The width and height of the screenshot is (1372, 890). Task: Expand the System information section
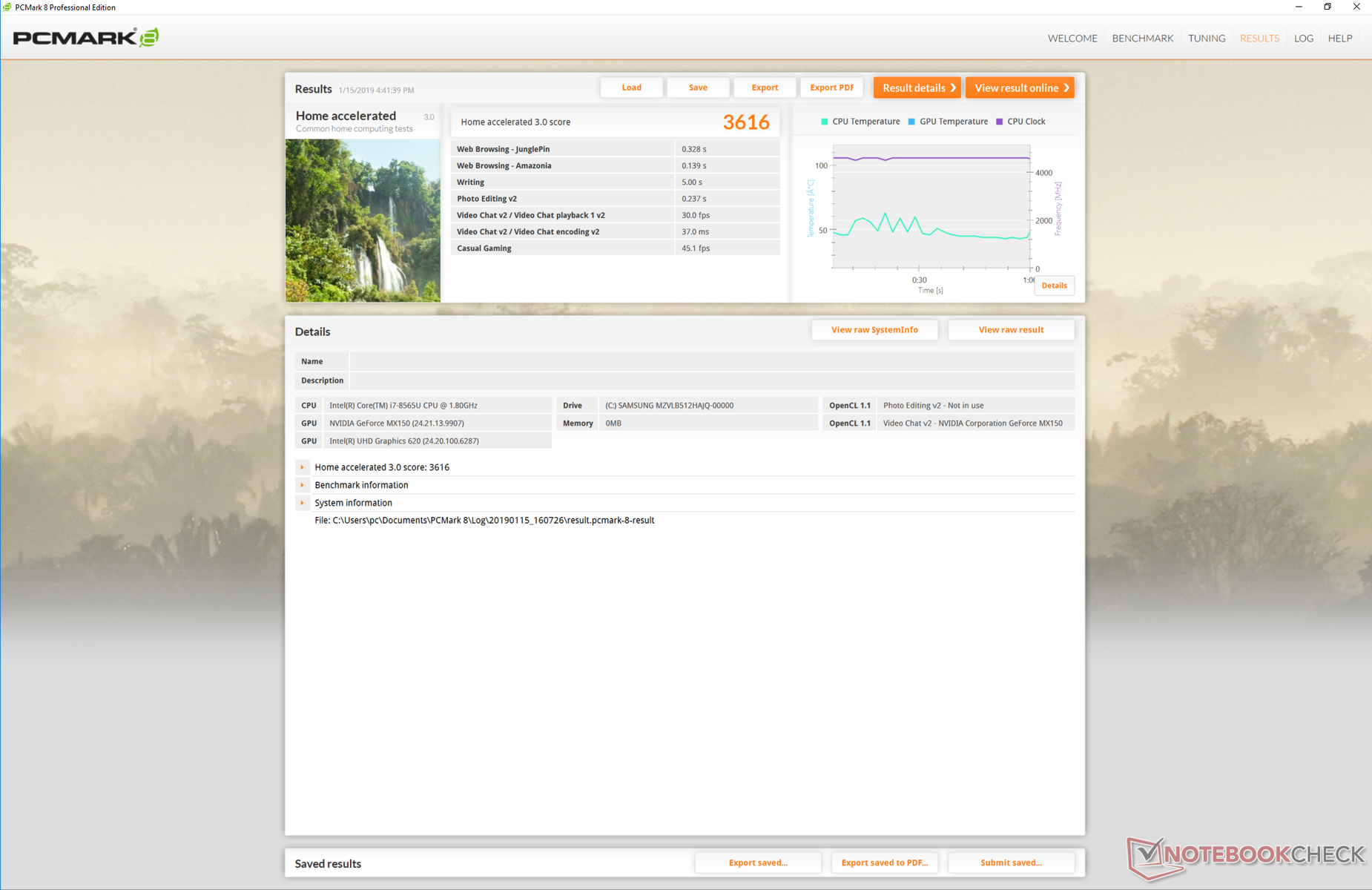[302, 503]
